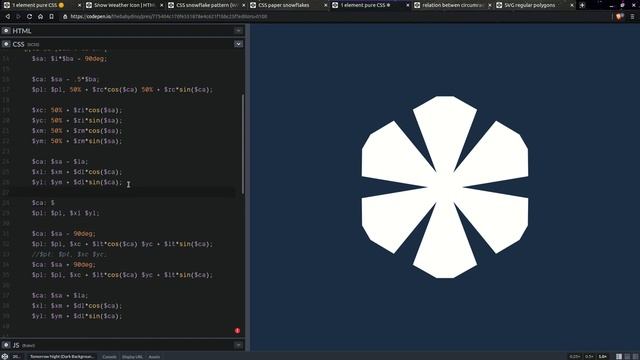Close the relation between circumradius tab
This screenshot has height=360, width=640.
click(490, 5)
